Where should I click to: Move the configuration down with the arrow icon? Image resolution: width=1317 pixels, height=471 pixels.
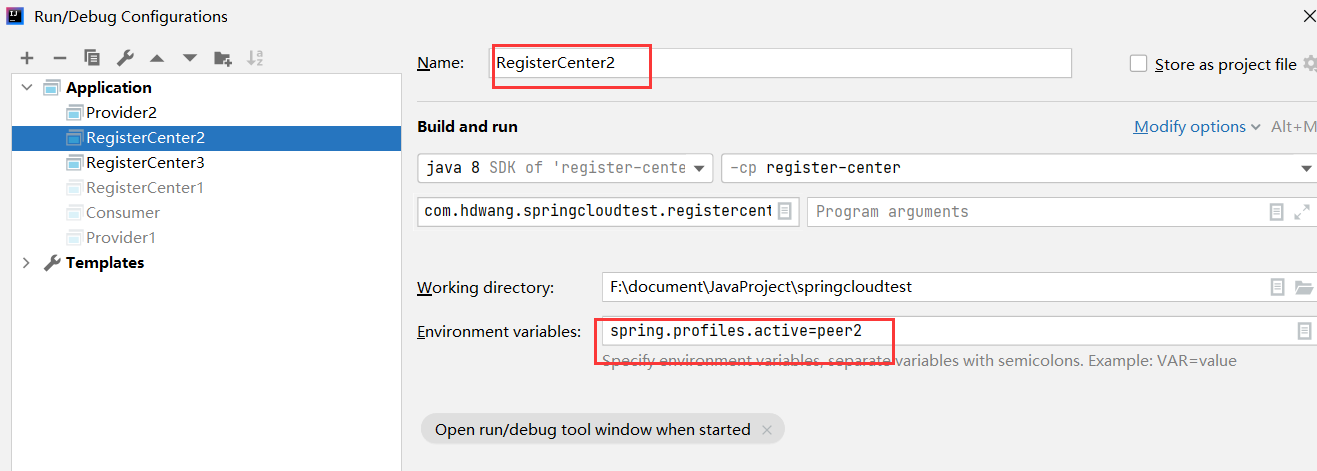point(189,58)
